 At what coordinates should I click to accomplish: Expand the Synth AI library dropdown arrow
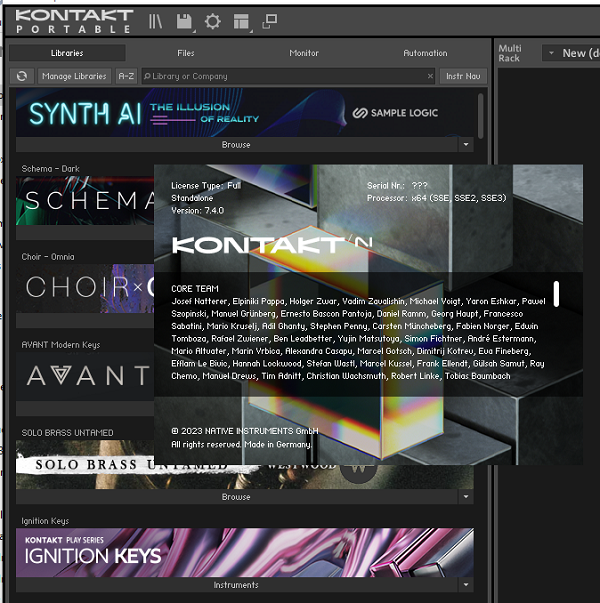(466, 145)
